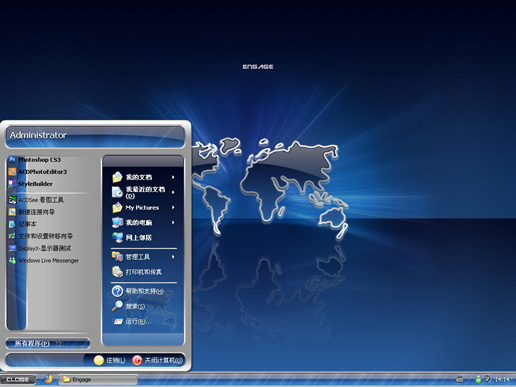Open 打印机和传真 printers item
Viewport: 516px width, 387px height.
(x=144, y=272)
